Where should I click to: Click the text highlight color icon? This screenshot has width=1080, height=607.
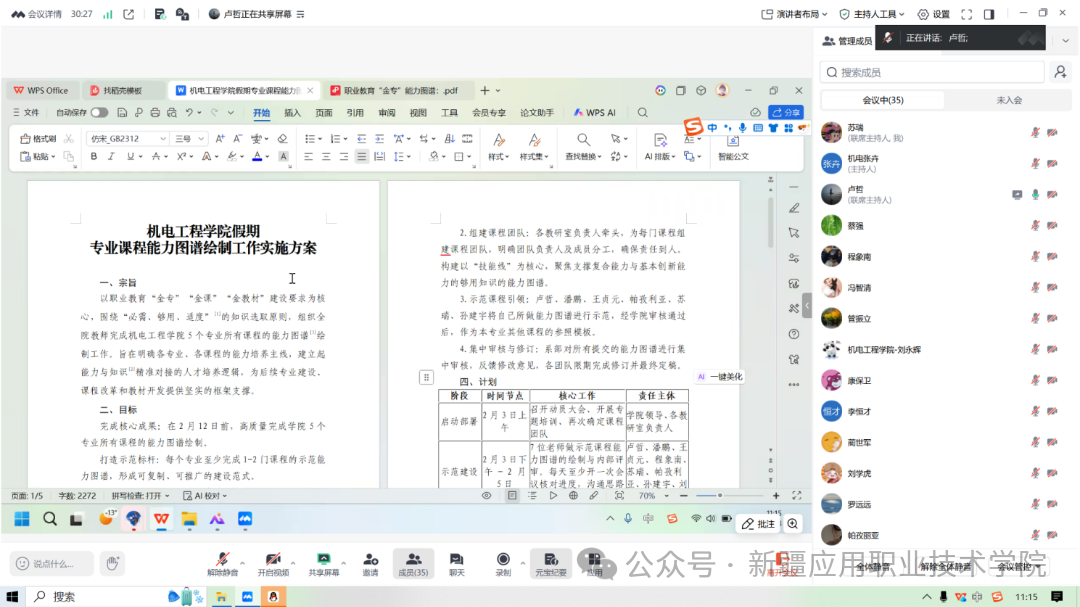click(232, 156)
